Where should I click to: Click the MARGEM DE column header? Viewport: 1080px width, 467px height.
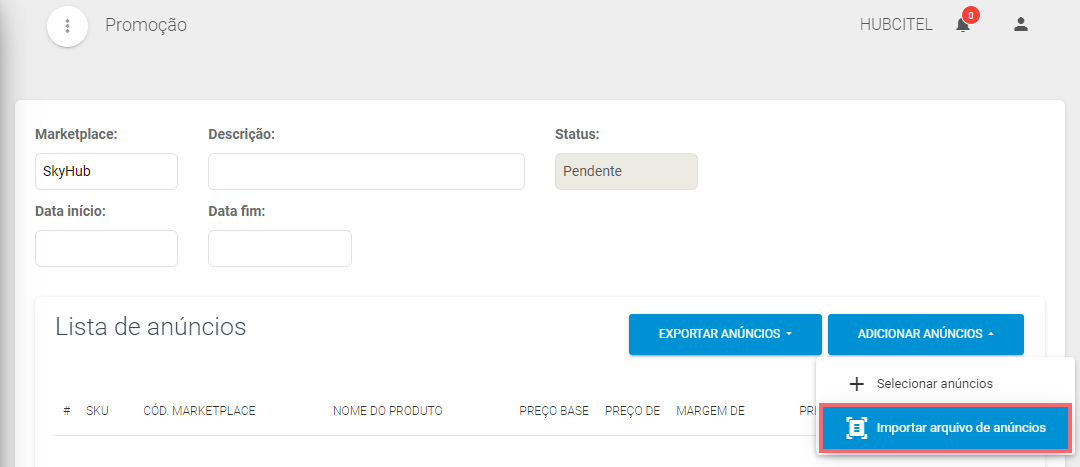(711, 411)
